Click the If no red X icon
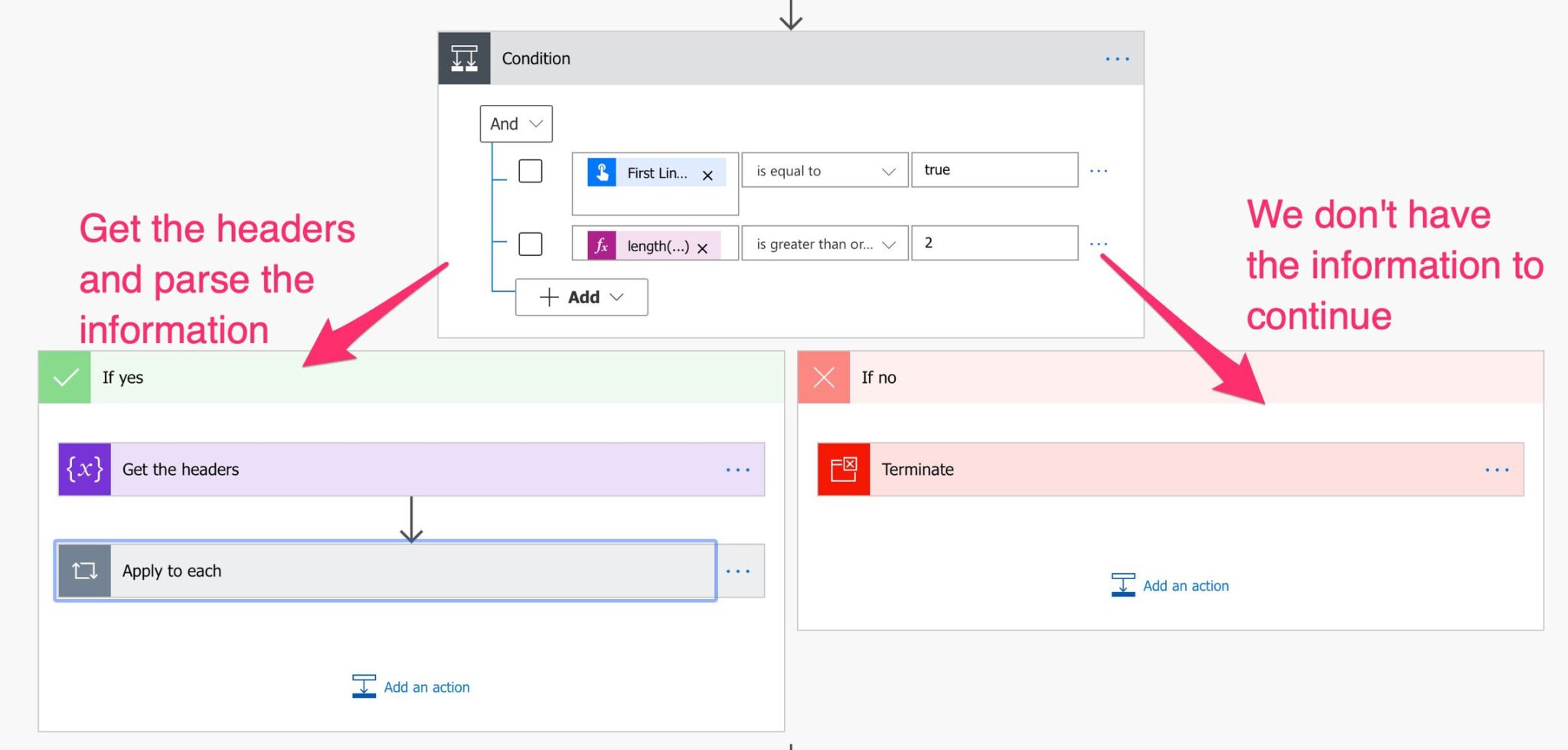 823,377
